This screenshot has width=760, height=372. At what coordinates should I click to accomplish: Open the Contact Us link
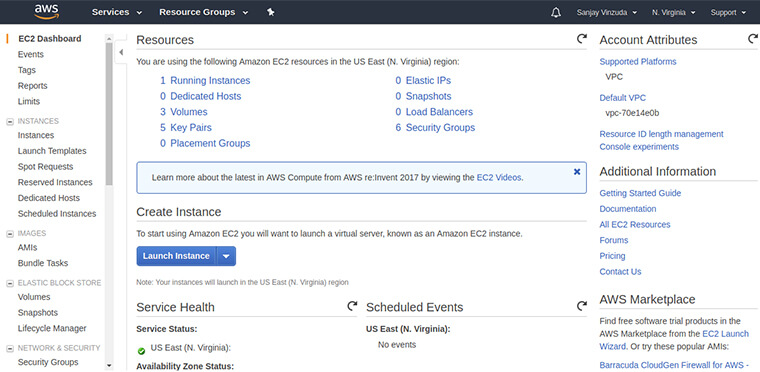tap(620, 272)
